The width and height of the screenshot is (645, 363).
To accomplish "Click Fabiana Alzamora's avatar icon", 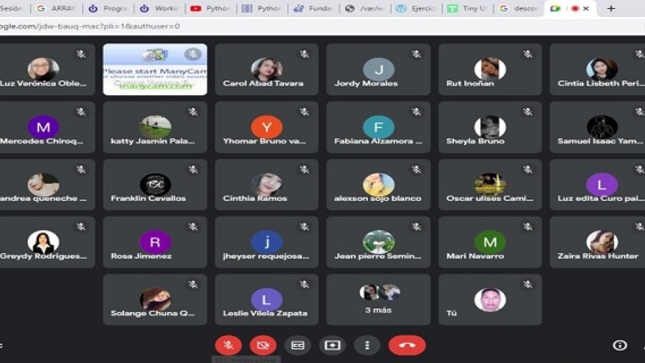I will (x=378, y=127).
